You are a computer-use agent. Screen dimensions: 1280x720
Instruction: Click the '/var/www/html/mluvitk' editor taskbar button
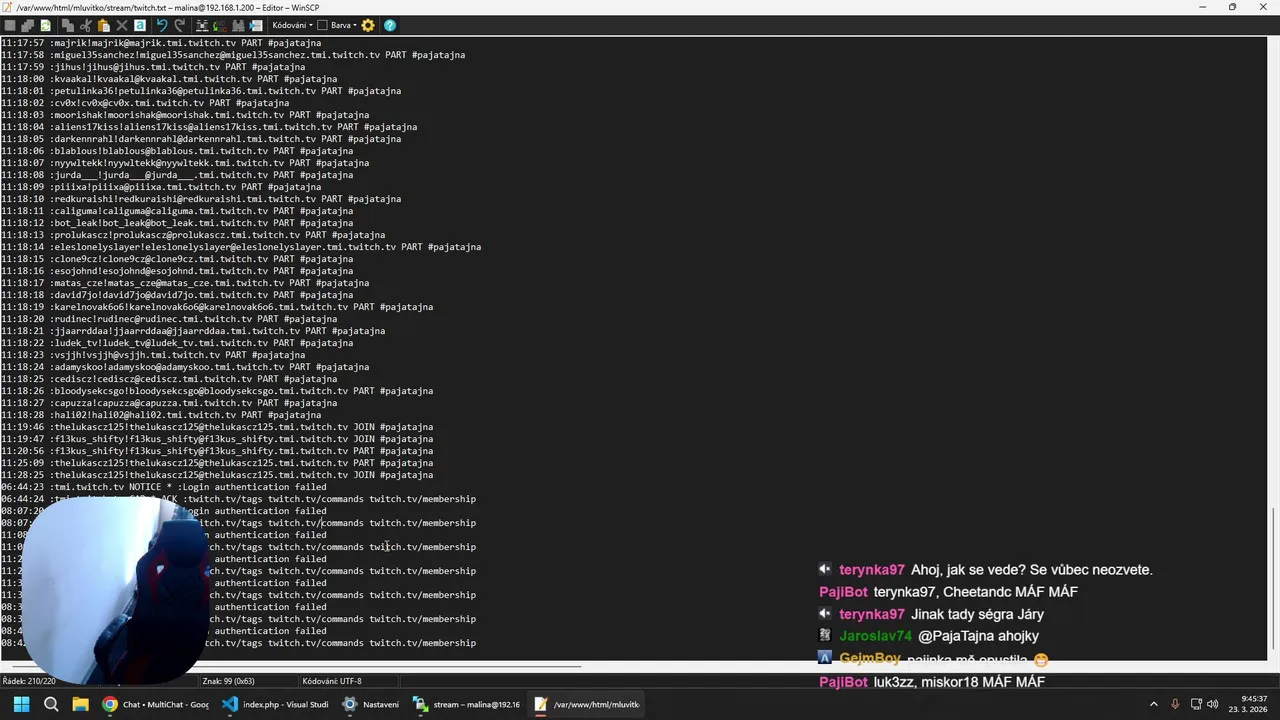pyautogui.click(x=587, y=704)
